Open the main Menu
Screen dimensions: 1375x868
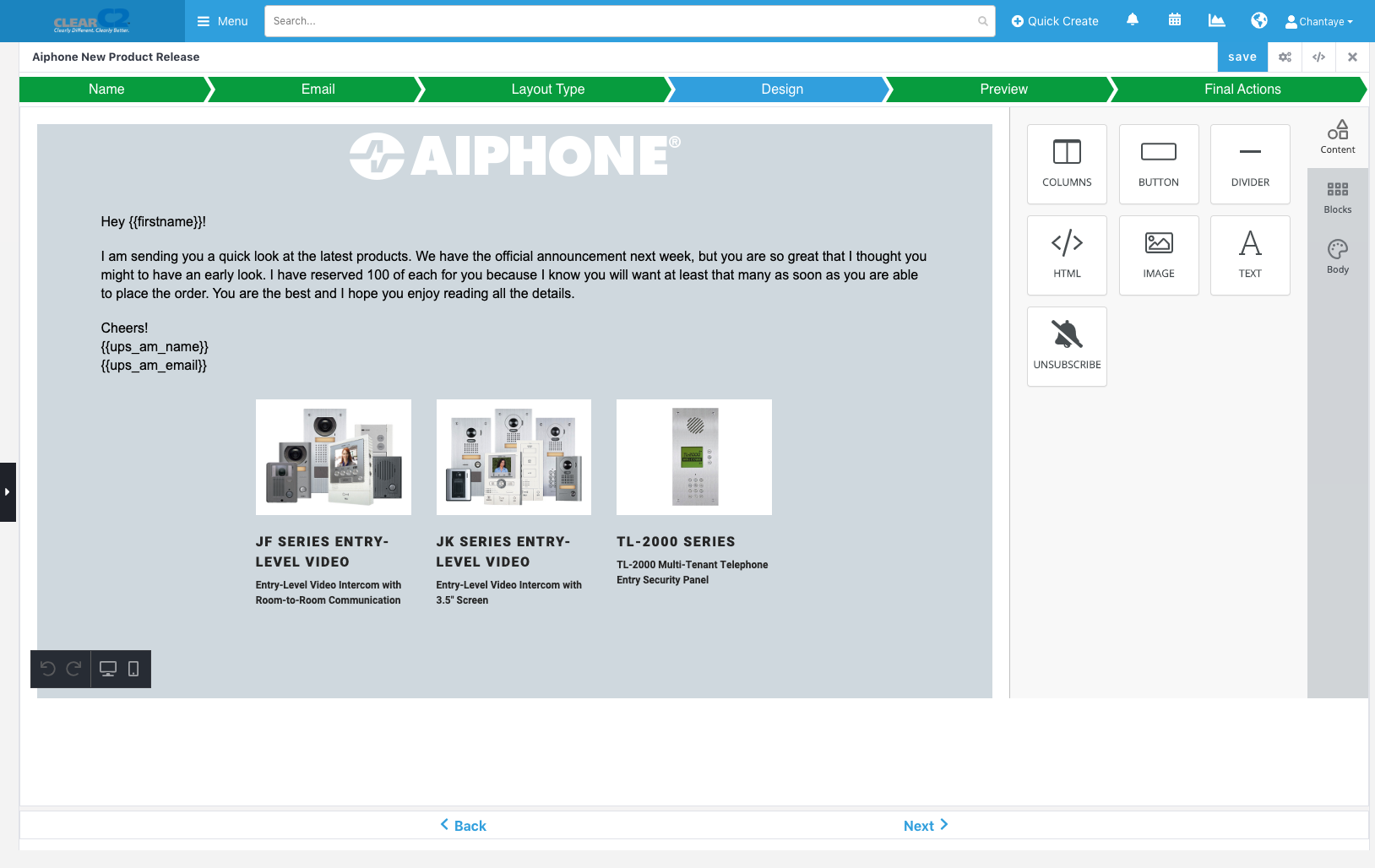(x=223, y=21)
